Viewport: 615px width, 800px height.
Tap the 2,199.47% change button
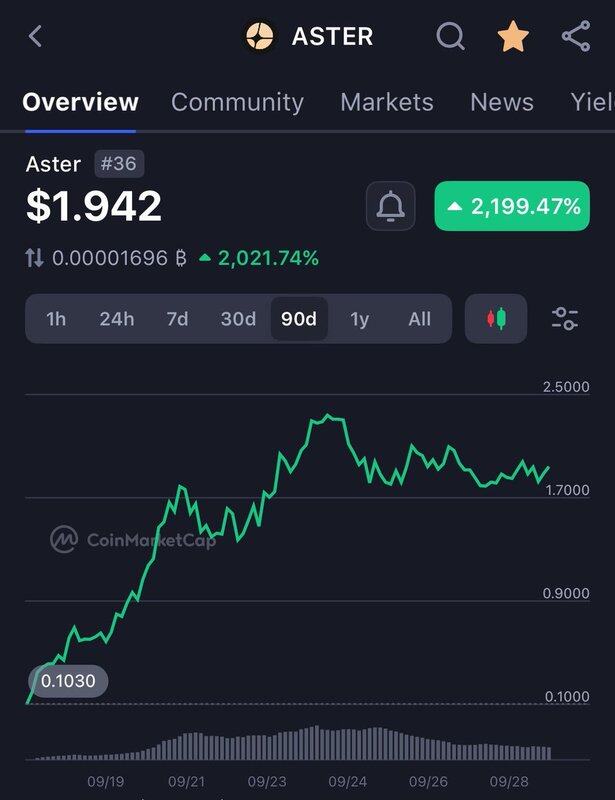[512, 207]
